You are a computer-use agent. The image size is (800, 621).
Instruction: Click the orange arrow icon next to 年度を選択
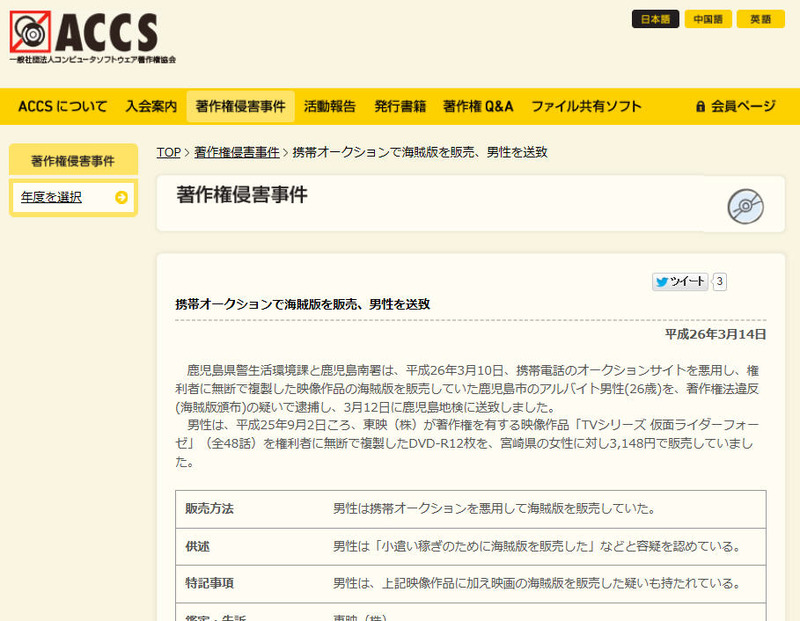click(x=122, y=197)
